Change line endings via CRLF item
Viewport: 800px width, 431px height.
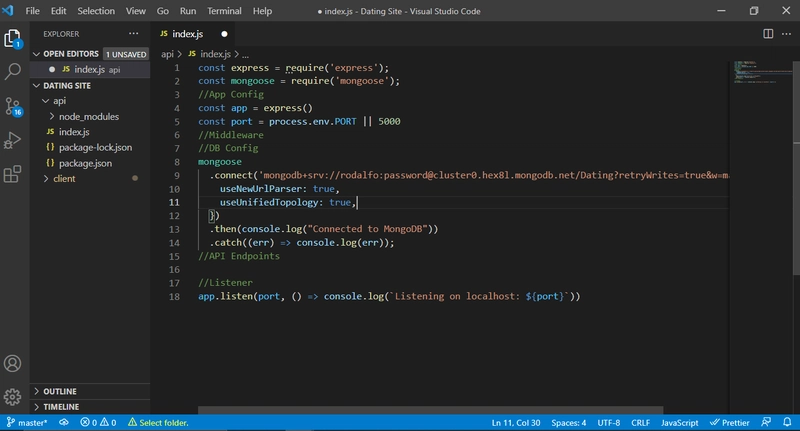click(x=640, y=422)
